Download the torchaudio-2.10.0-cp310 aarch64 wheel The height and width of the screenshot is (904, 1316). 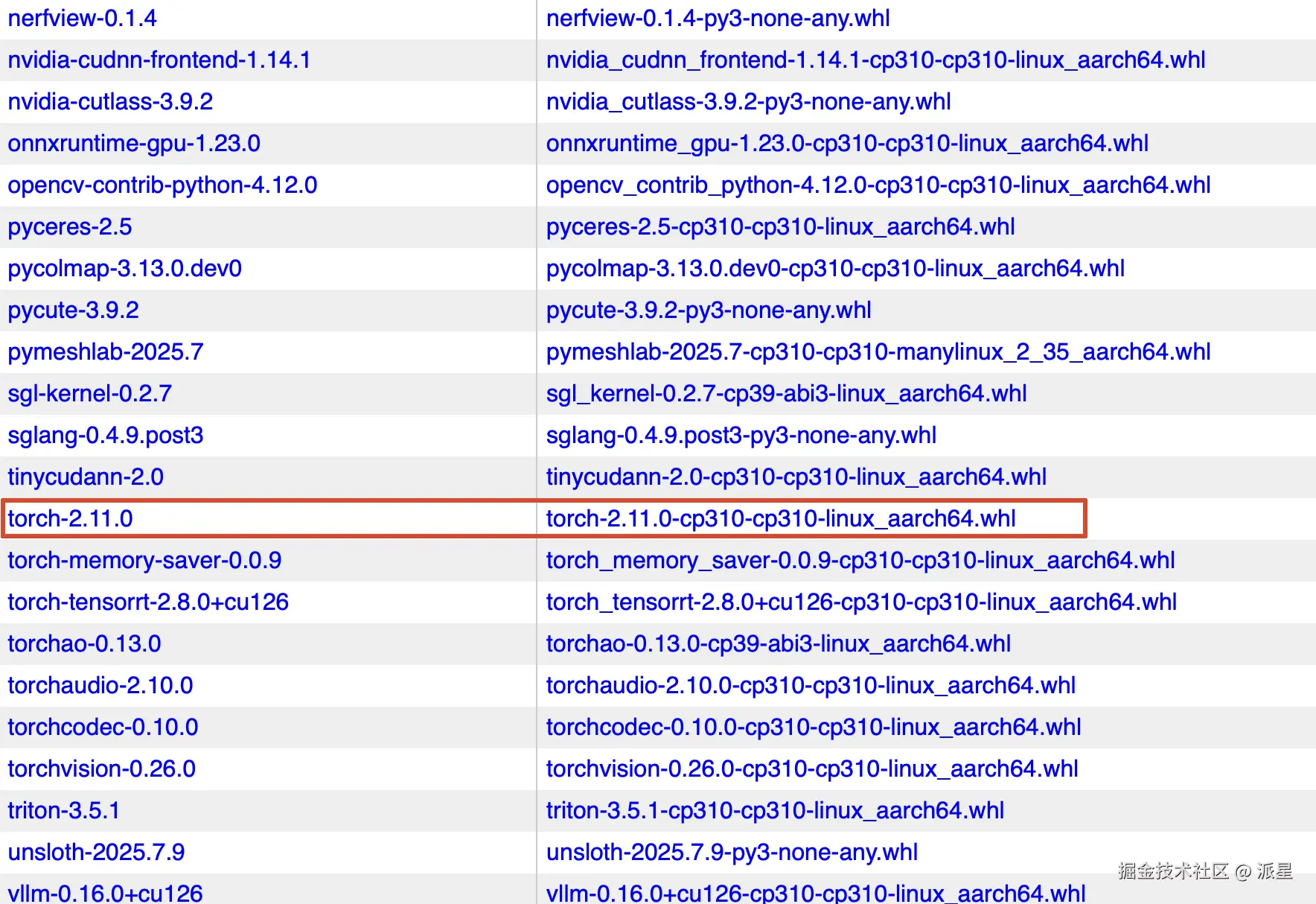point(811,685)
